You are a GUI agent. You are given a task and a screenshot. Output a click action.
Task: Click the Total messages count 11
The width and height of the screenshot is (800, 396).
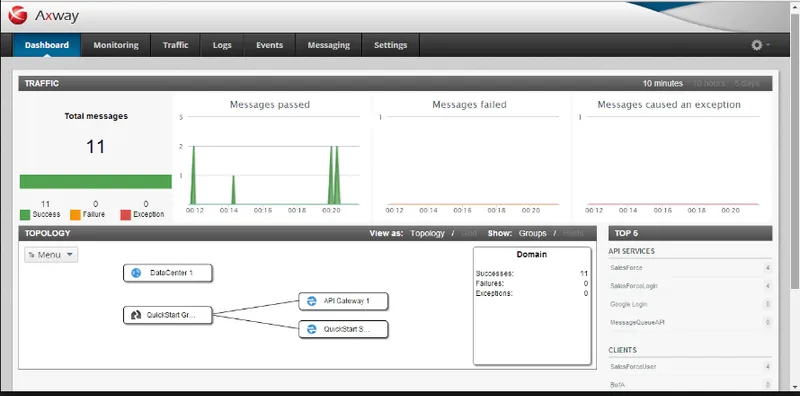[95, 147]
